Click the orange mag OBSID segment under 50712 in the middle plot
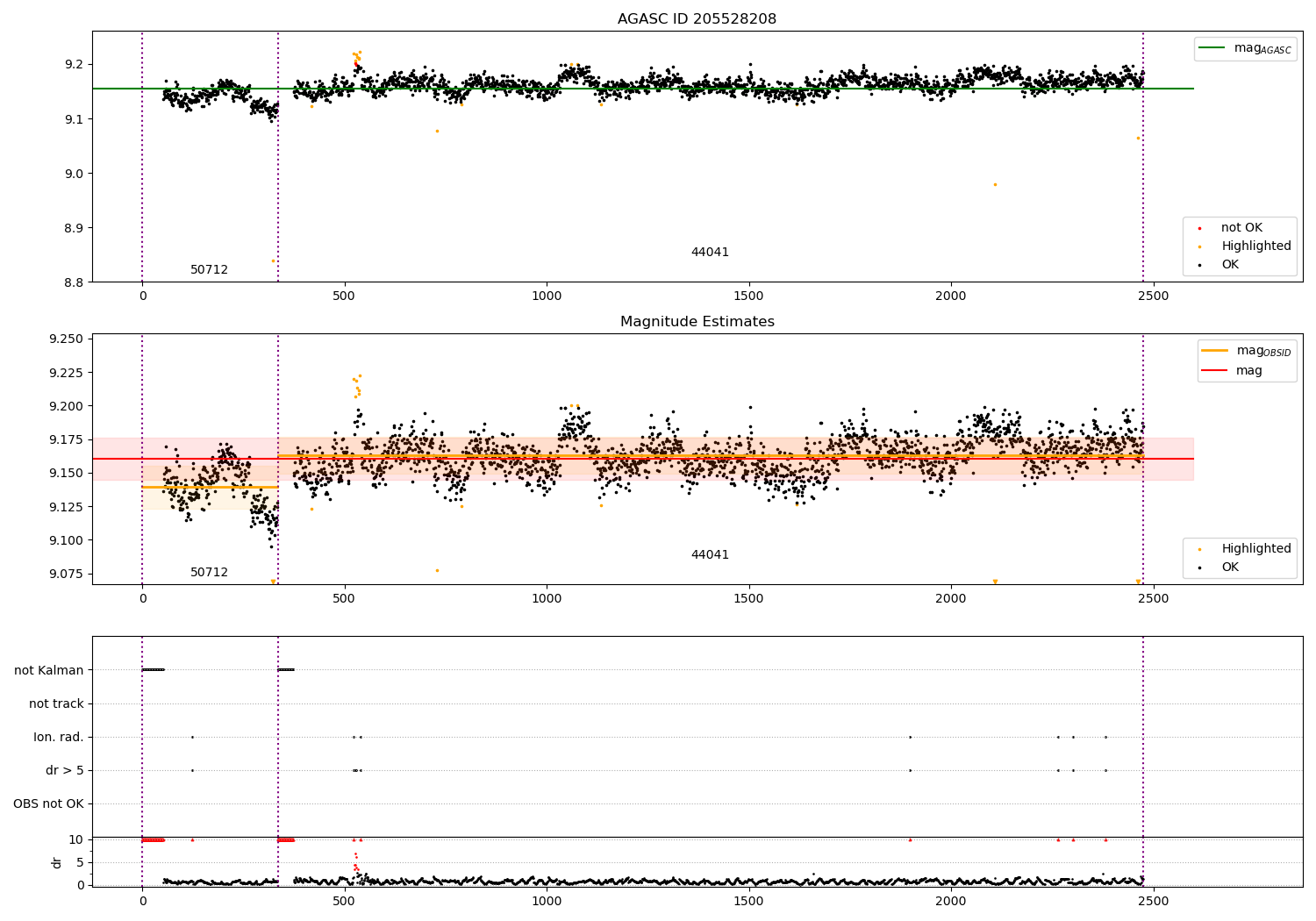 click(x=210, y=487)
